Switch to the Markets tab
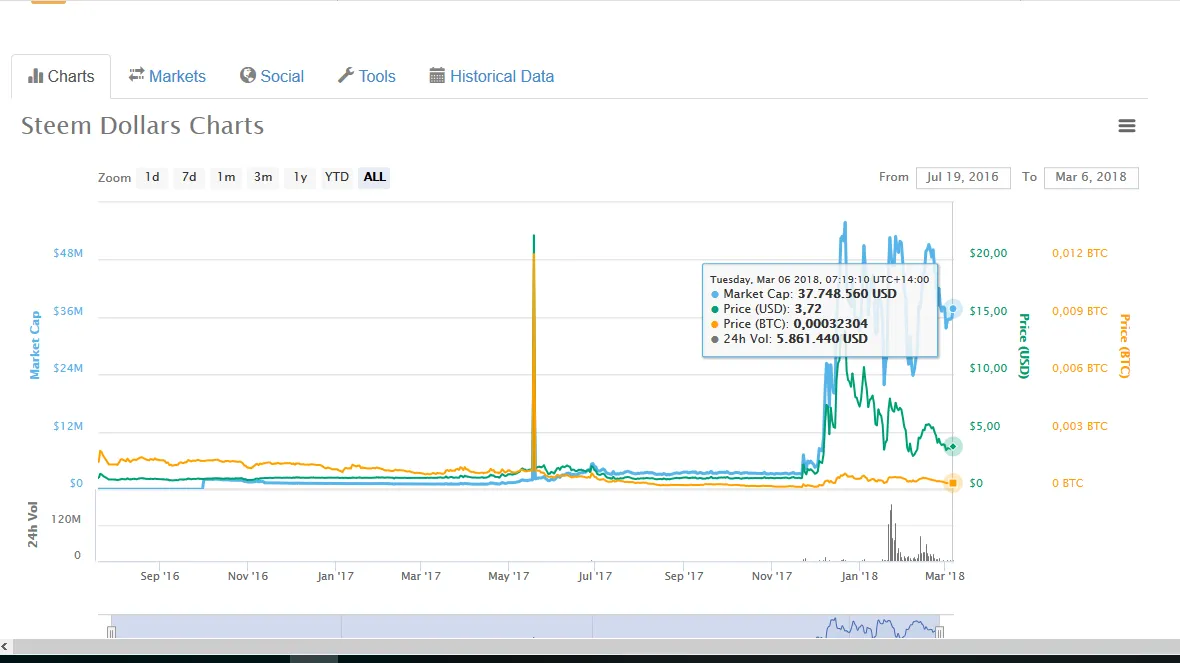Screen dimensions: 1180x663 pyautogui.click(x=167, y=76)
